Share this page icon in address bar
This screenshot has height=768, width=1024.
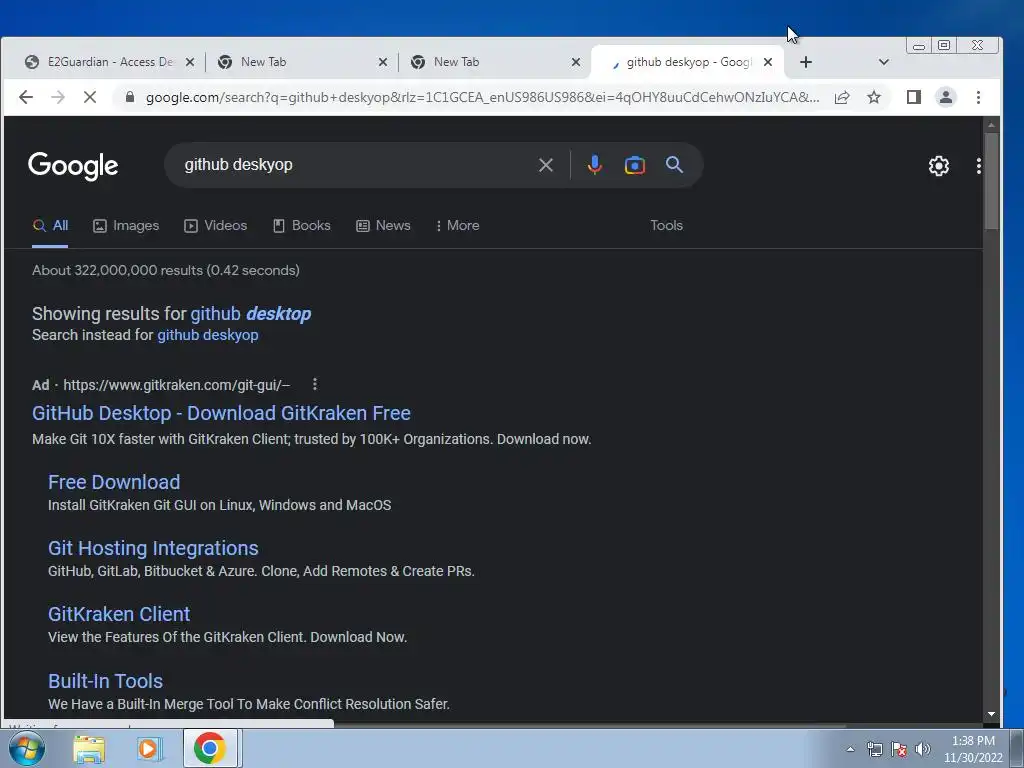click(842, 97)
